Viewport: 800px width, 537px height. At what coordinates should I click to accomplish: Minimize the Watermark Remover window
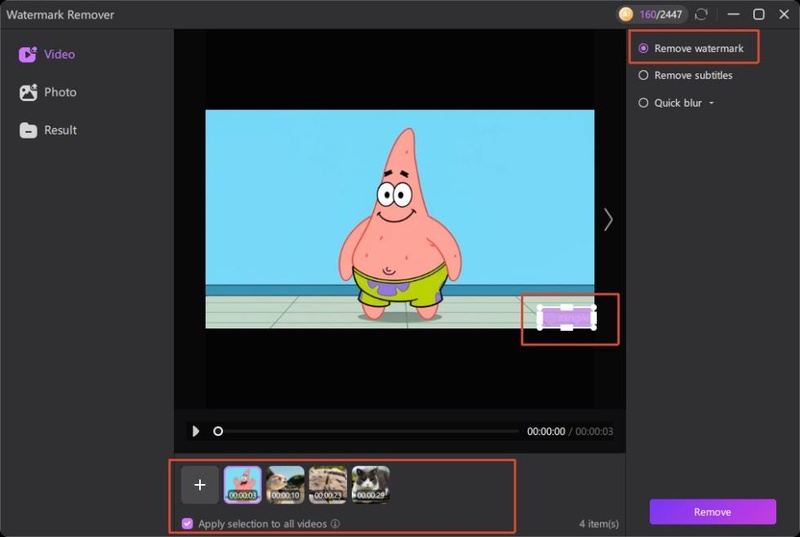734,14
